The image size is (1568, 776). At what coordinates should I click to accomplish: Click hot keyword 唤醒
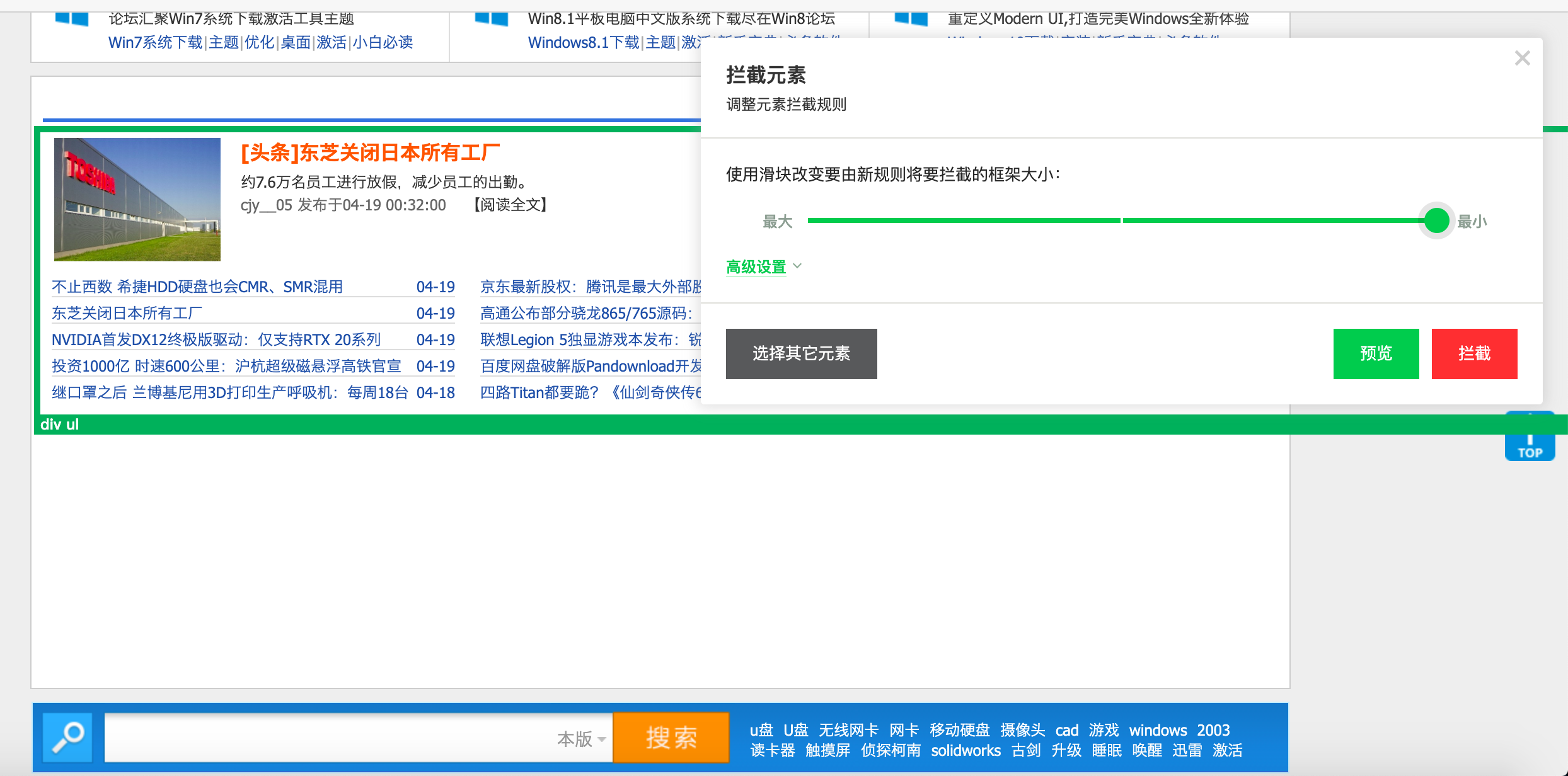pos(1147,750)
